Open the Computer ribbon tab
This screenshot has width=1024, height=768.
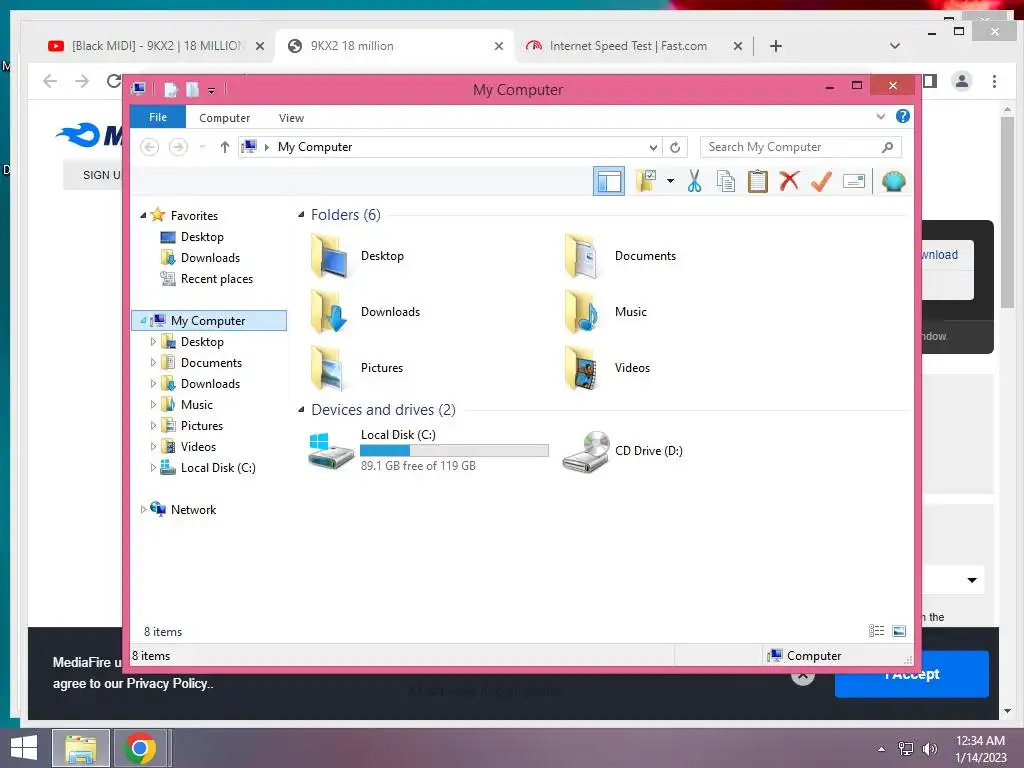coord(224,118)
